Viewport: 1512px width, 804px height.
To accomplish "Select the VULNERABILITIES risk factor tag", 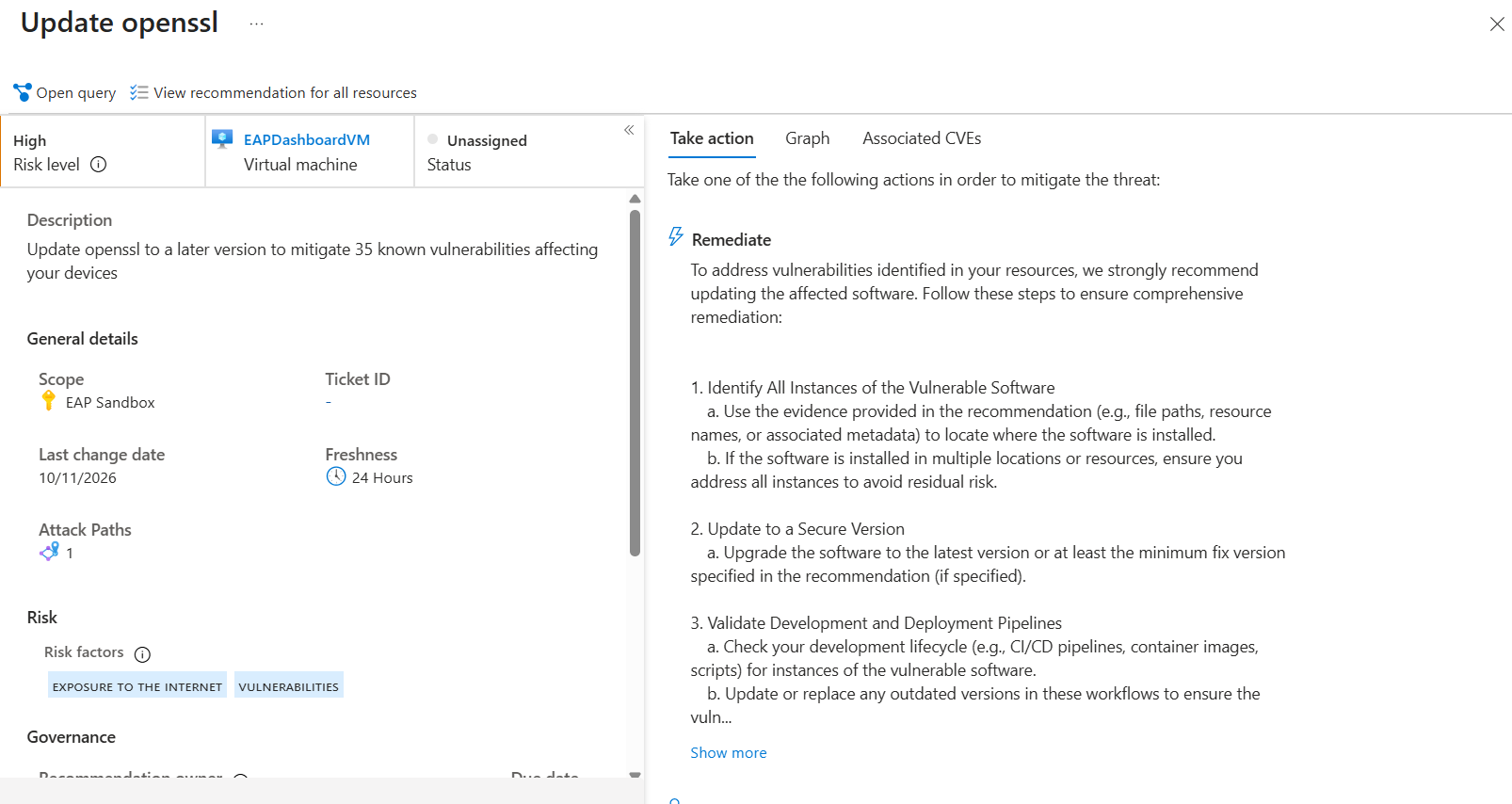I will coord(289,685).
